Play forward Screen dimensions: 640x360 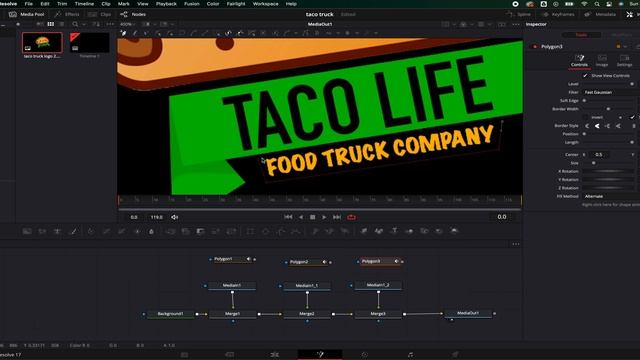click(324, 217)
